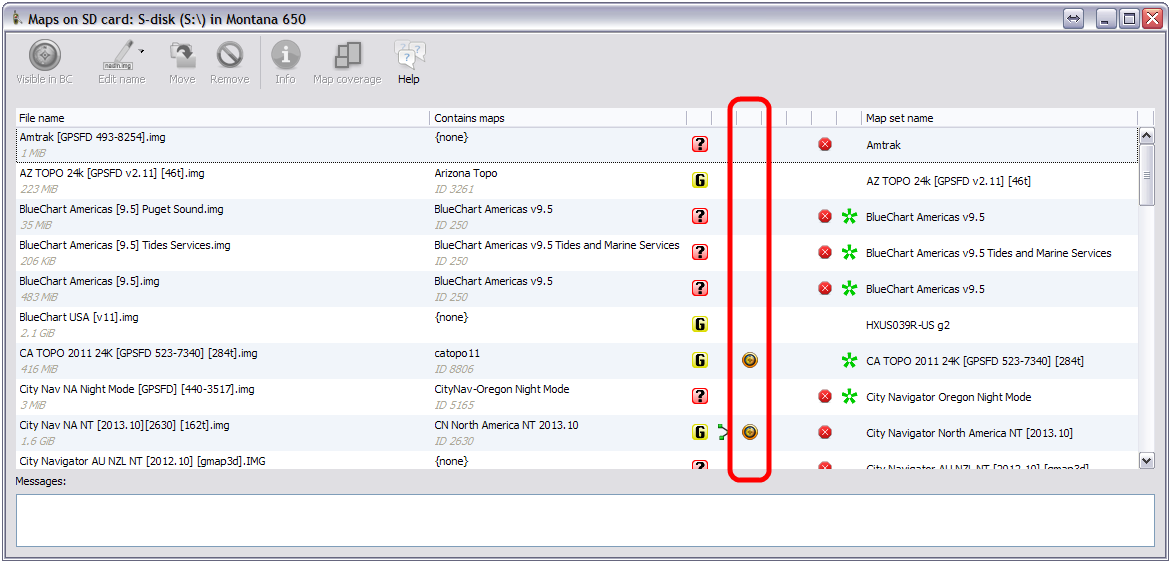Screen dimensions: 1170x562
Task: Click the red question icon in Amtrak row
Action: pyautogui.click(x=700, y=145)
